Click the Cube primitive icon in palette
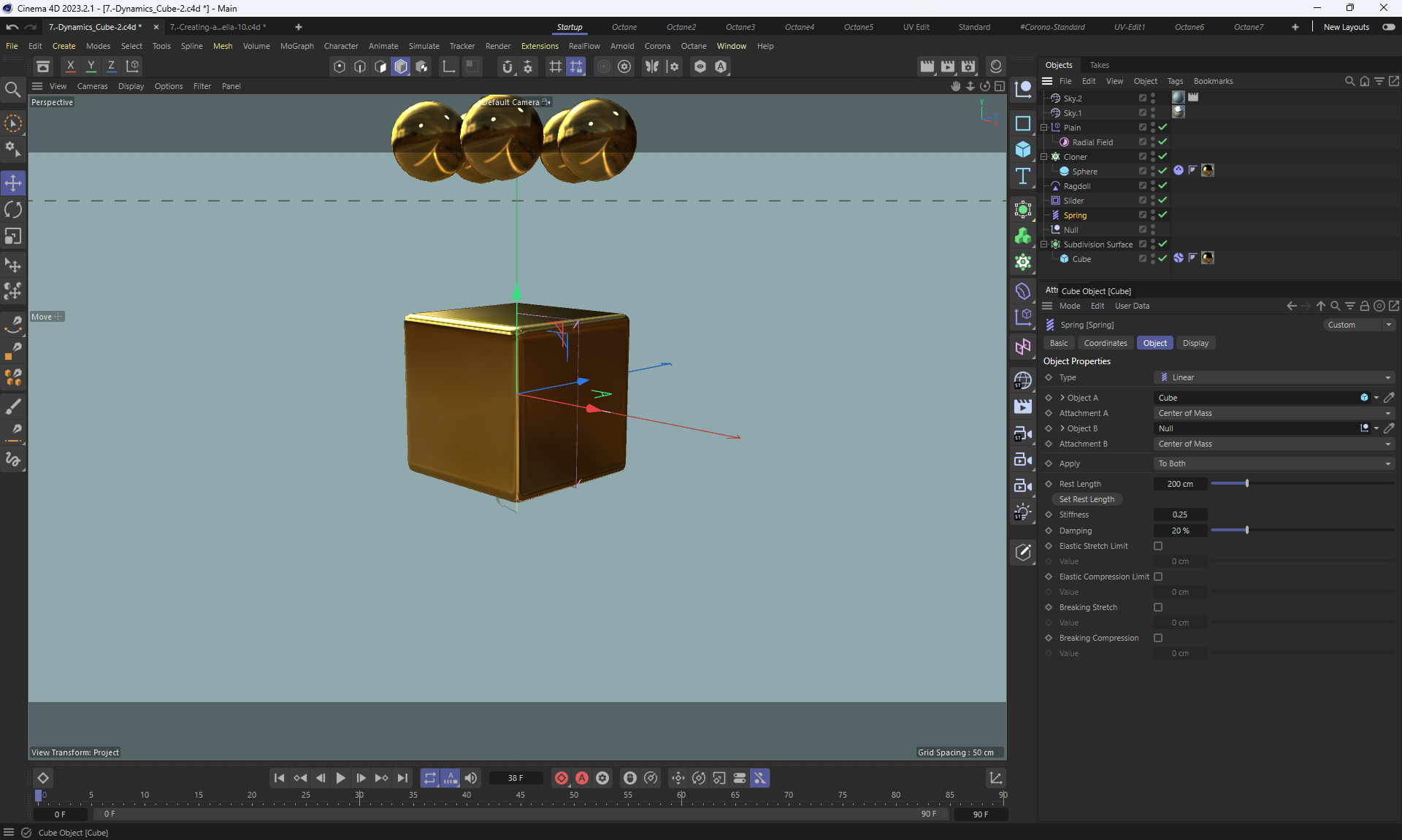This screenshot has height=840, width=1402. tap(1023, 150)
